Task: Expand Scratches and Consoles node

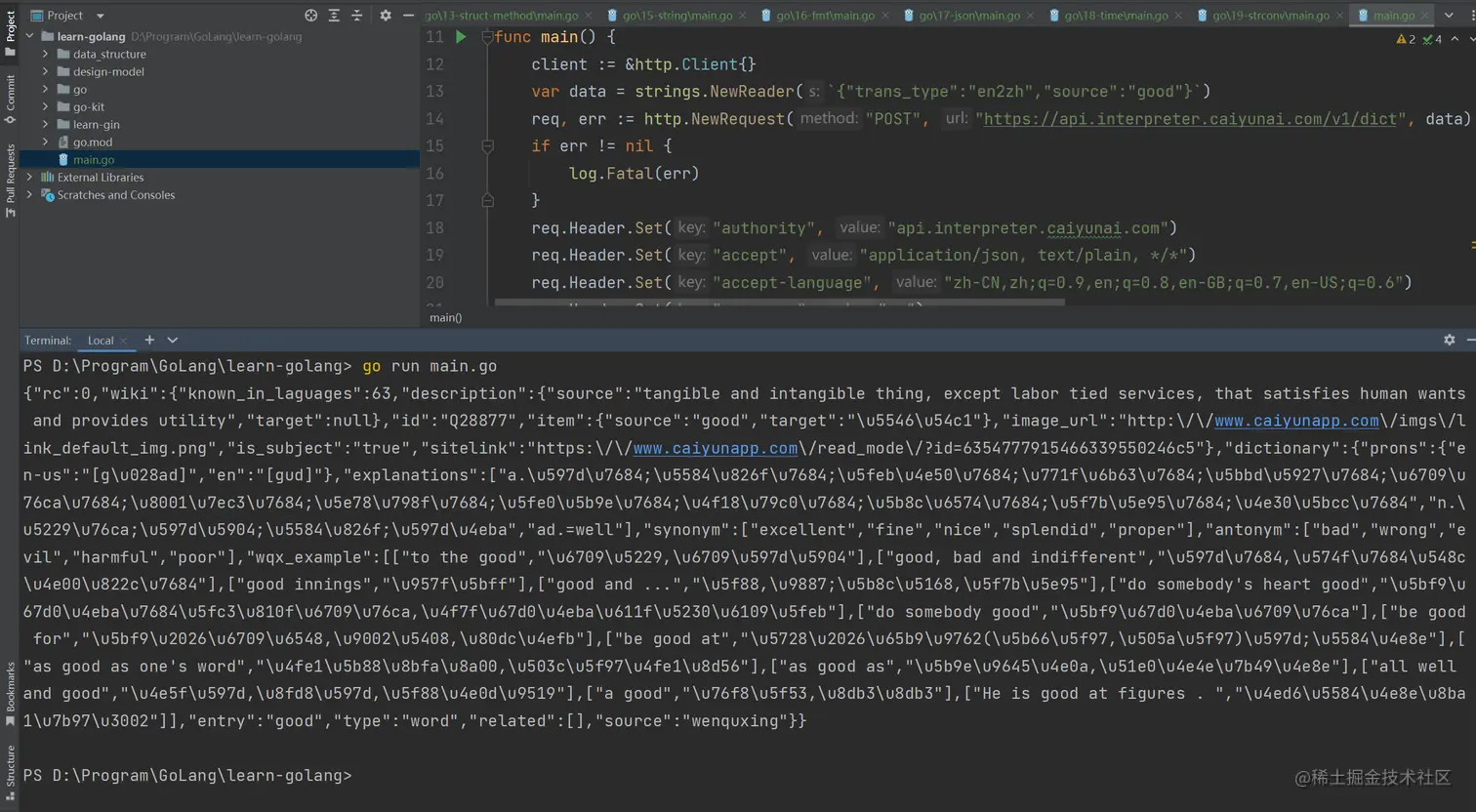Action: [30, 194]
